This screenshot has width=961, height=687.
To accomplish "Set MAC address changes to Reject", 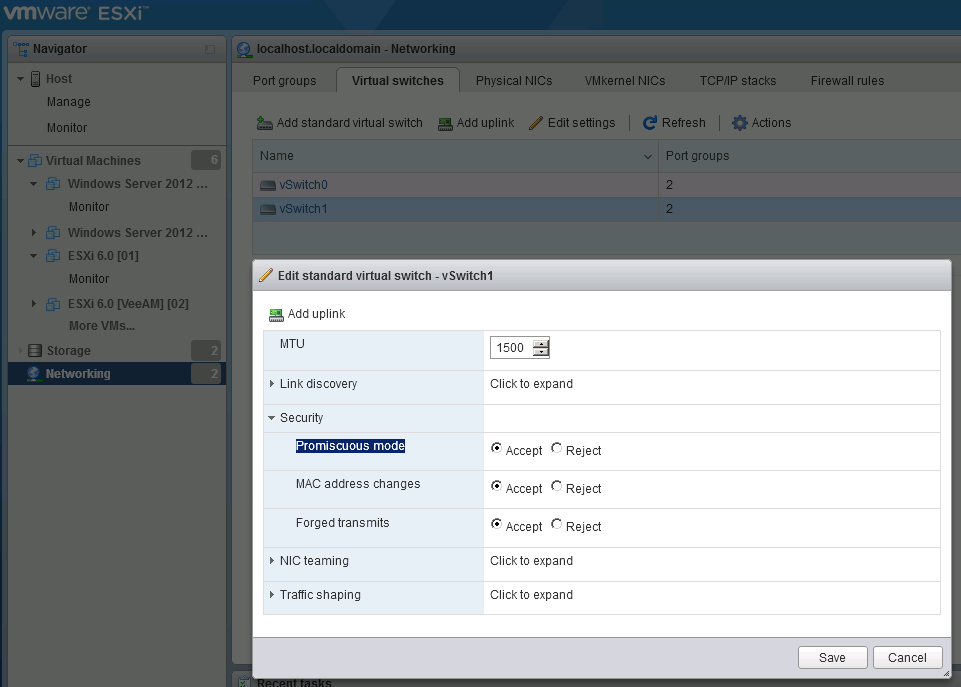I will (556, 486).
